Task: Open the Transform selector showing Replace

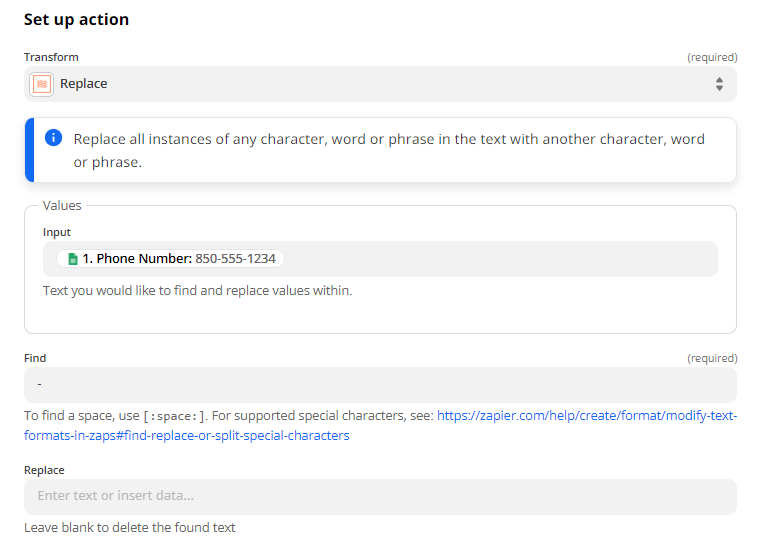Action: click(380, 84)
